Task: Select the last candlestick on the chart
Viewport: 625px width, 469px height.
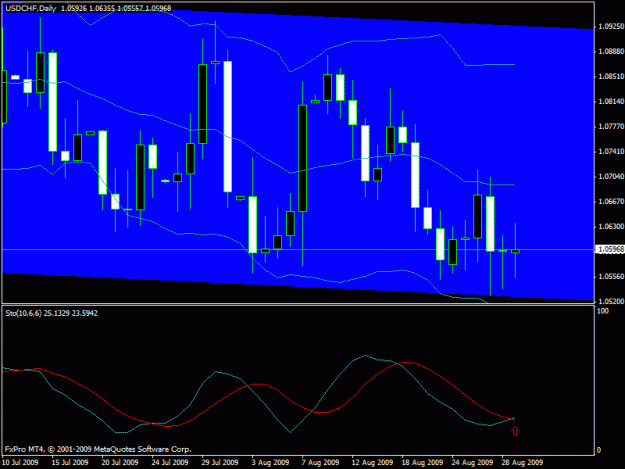Action: pyautogui.click(x=515, y=251)
